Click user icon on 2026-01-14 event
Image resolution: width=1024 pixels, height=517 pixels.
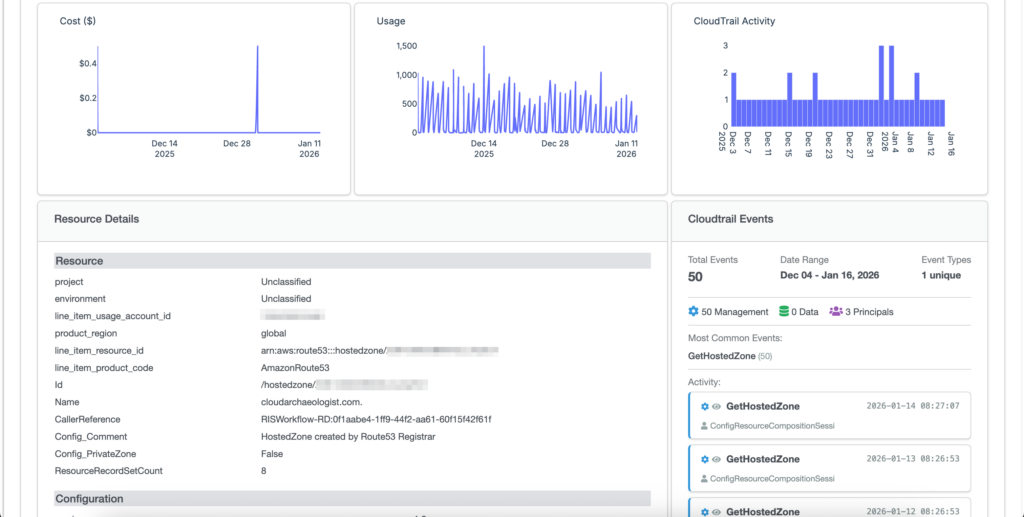click(704, 425)
